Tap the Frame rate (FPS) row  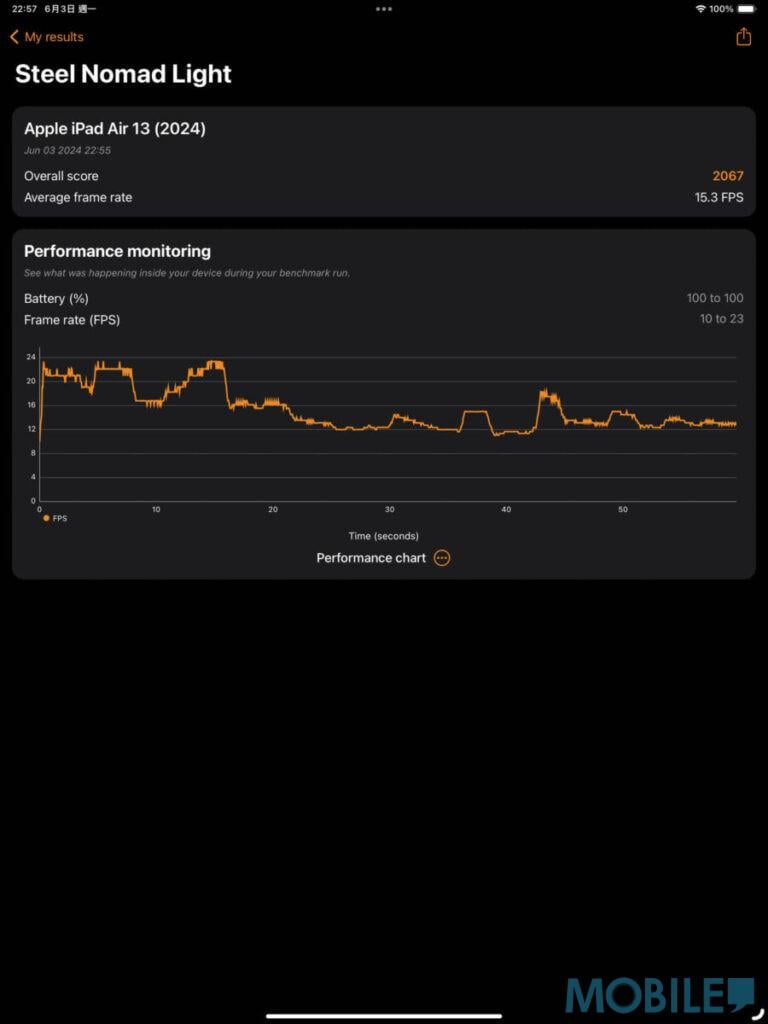click(384, 320)
